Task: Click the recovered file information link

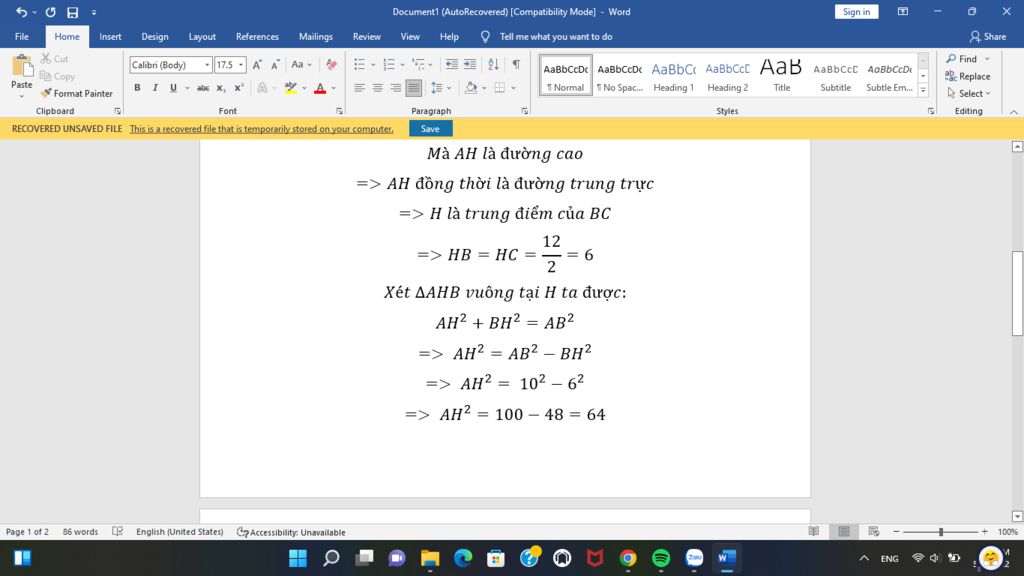Action: coord(261,129)
